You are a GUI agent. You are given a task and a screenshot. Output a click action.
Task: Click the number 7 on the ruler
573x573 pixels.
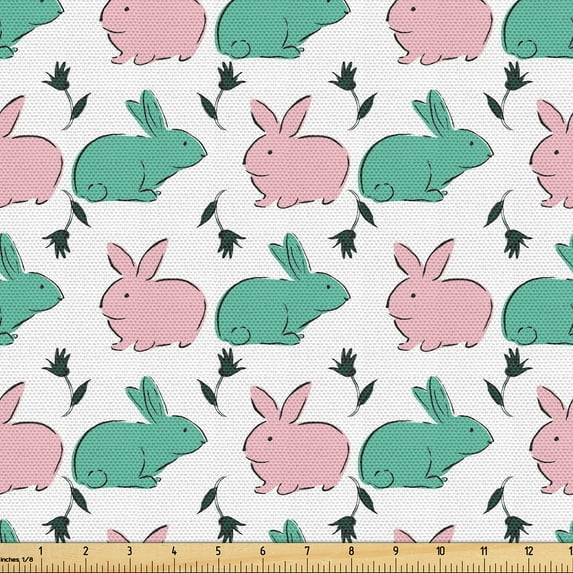click(x=307, y=551)
